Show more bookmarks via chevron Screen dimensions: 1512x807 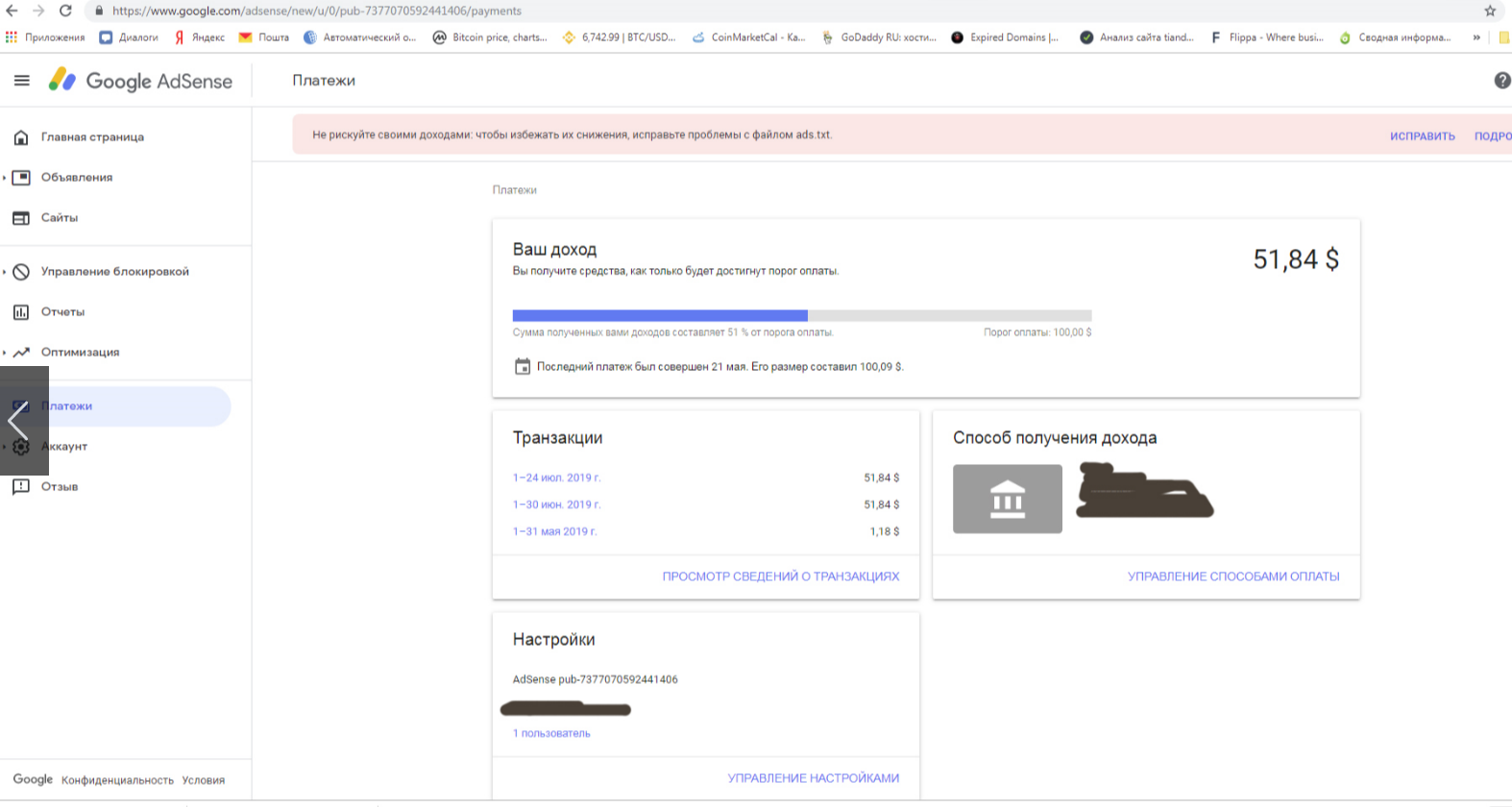1476,37
